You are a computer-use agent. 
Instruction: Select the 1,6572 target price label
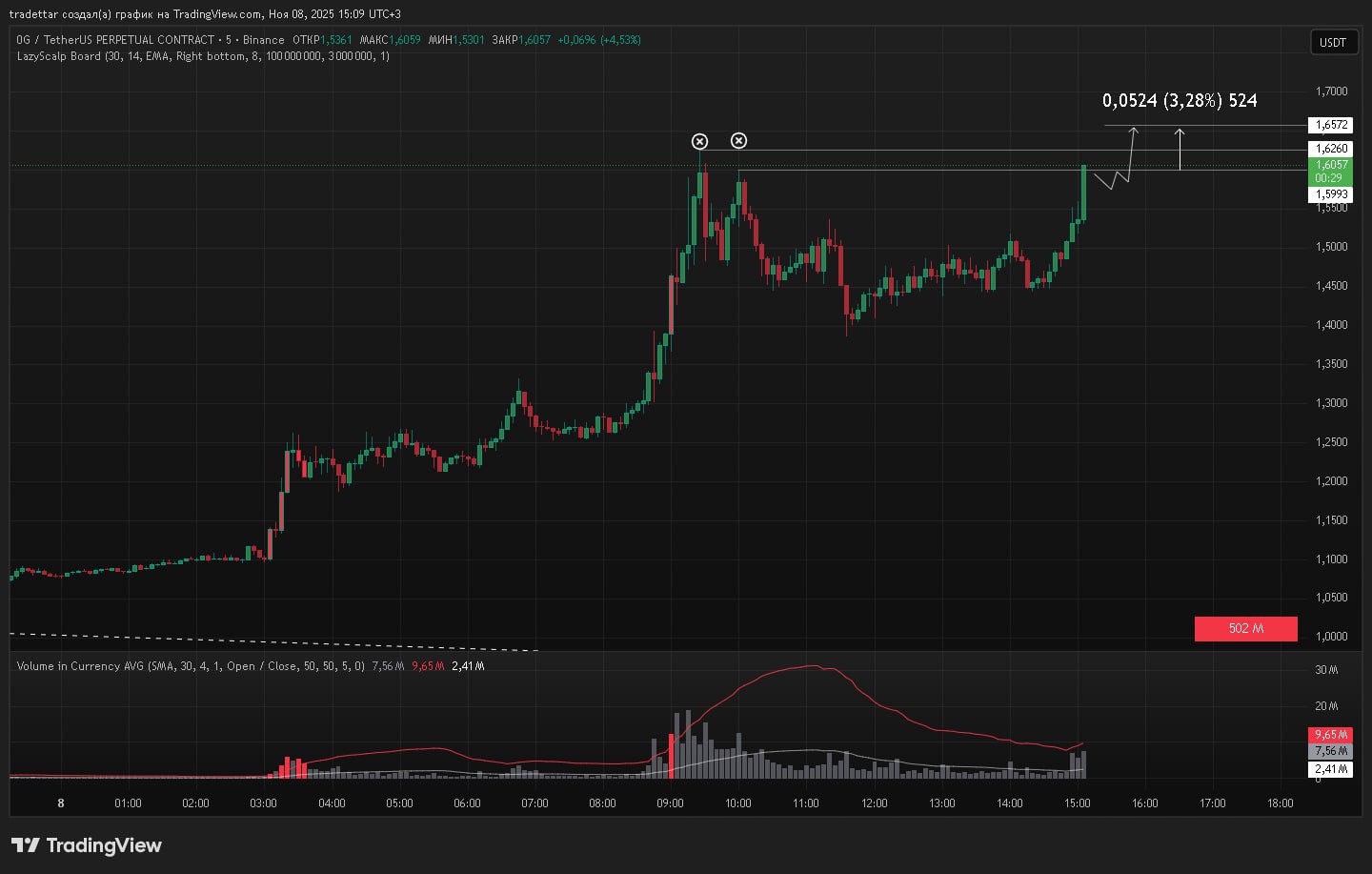1331,125
